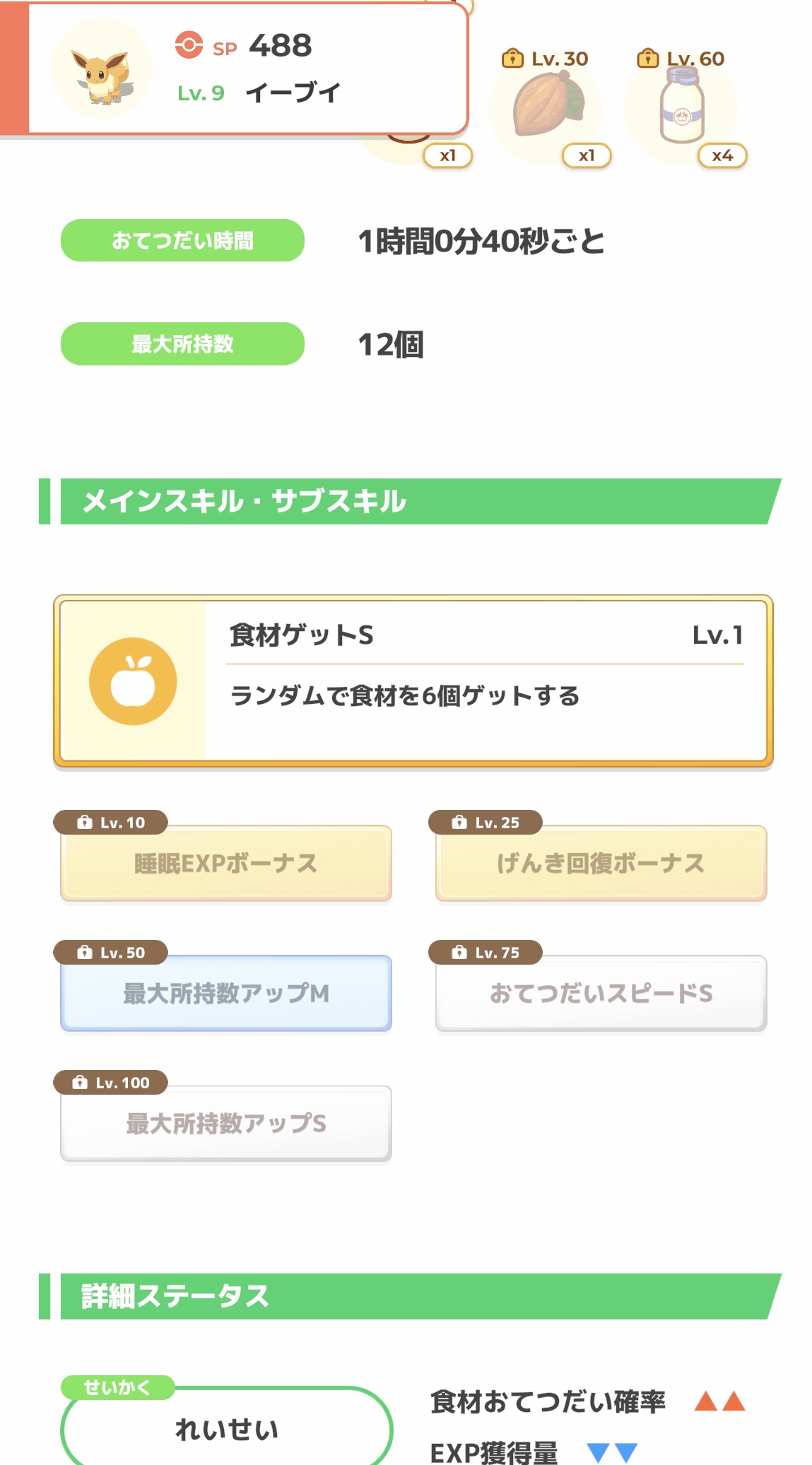Click the x4 milk quantity badge
812x1465 pixels.
click(x=722, y=155)
